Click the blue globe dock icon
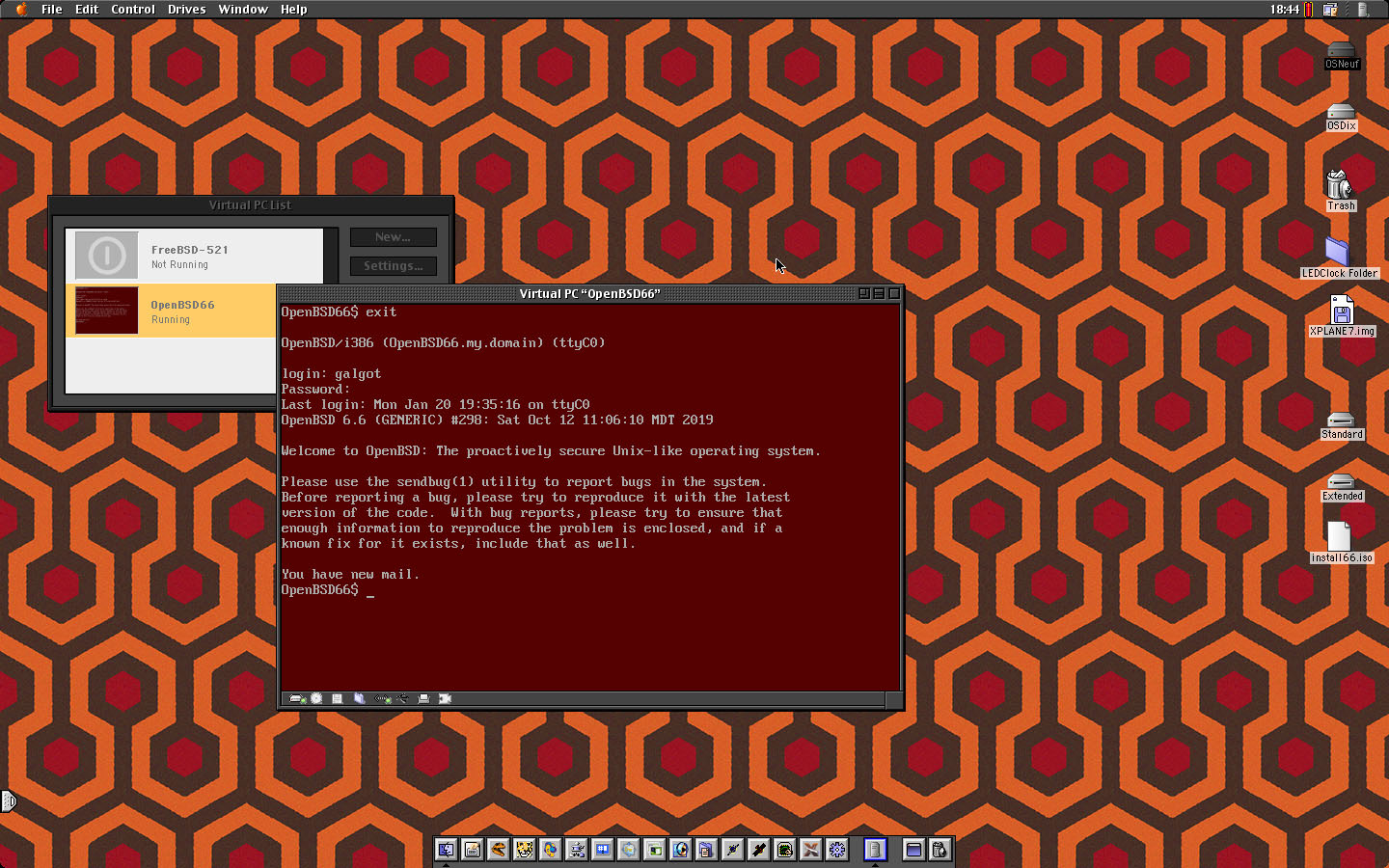1389x868 pixels. pos(680,850)
